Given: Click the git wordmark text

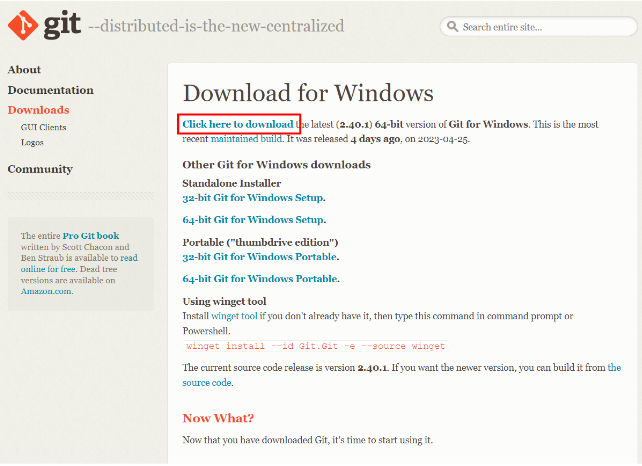Looking at the screenshot, I should pos(62,25).
